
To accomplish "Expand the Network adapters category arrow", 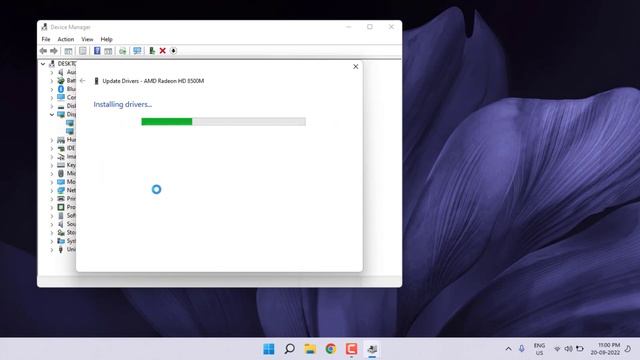I will 52,191.
